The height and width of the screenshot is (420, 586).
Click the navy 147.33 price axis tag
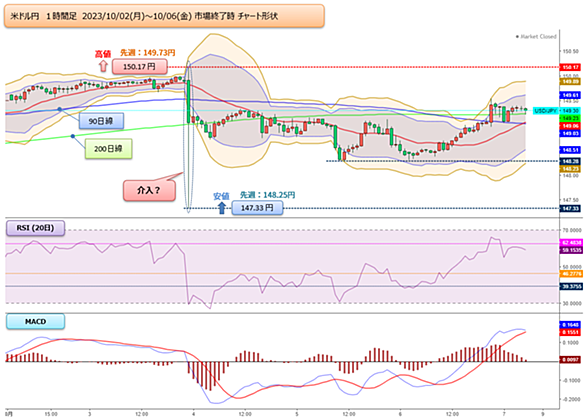[x=570, y=209]
